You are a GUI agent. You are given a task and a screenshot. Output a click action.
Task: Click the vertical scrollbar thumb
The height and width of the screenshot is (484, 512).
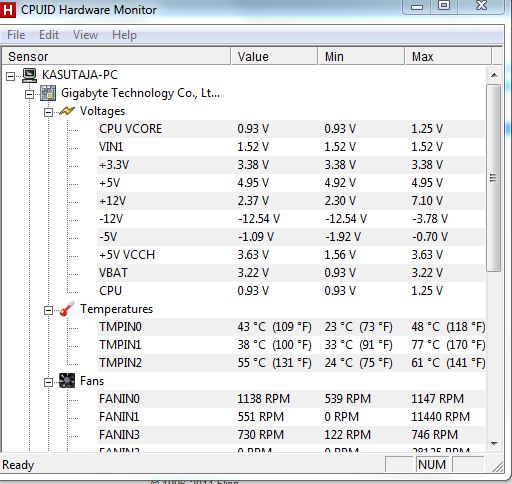pos(494,178)
